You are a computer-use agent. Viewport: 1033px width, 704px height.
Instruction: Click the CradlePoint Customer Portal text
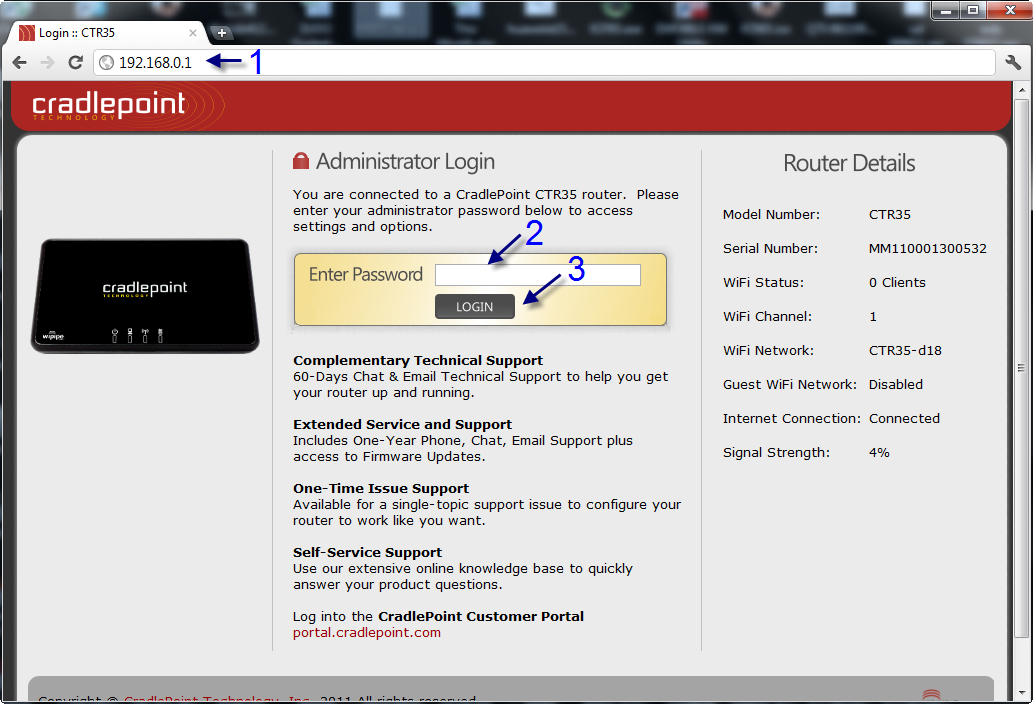[x=481, y=617]
